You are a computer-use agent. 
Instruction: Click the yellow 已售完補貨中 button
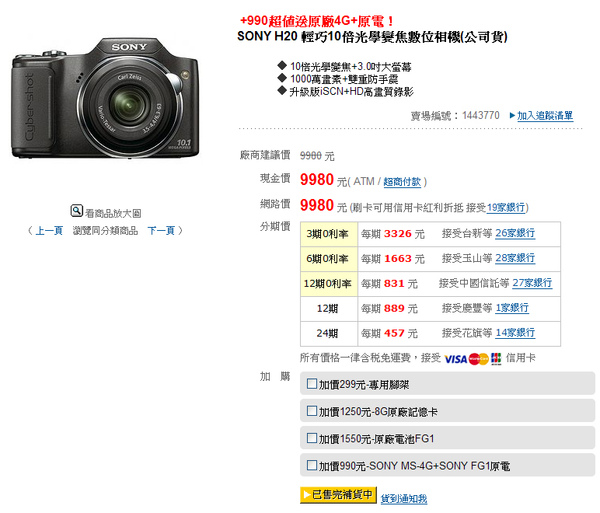pos(338,495)
